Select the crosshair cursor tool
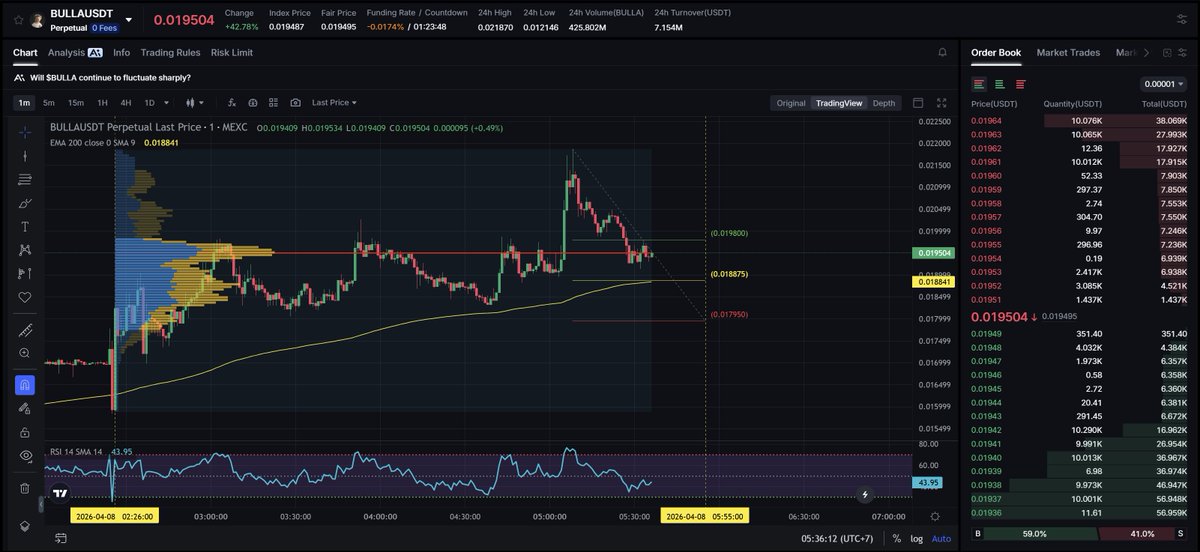Screen dimensions: 1200x552 pos(25,131)
